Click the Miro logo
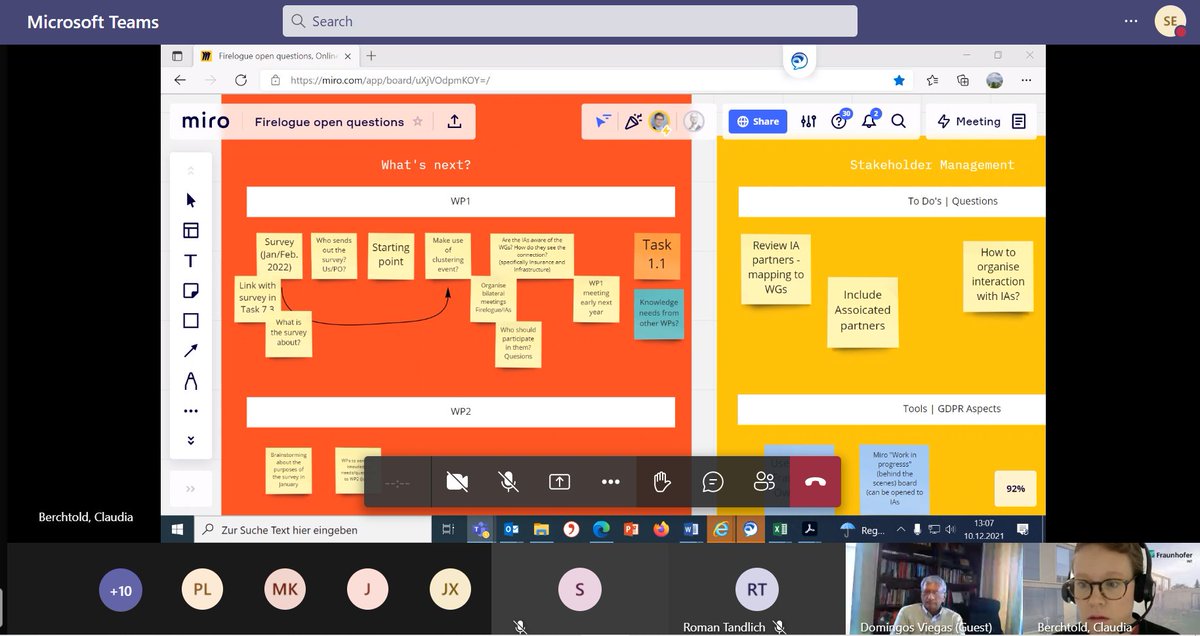The height and width of the screenshot is (636, 1200). (205, 121)
